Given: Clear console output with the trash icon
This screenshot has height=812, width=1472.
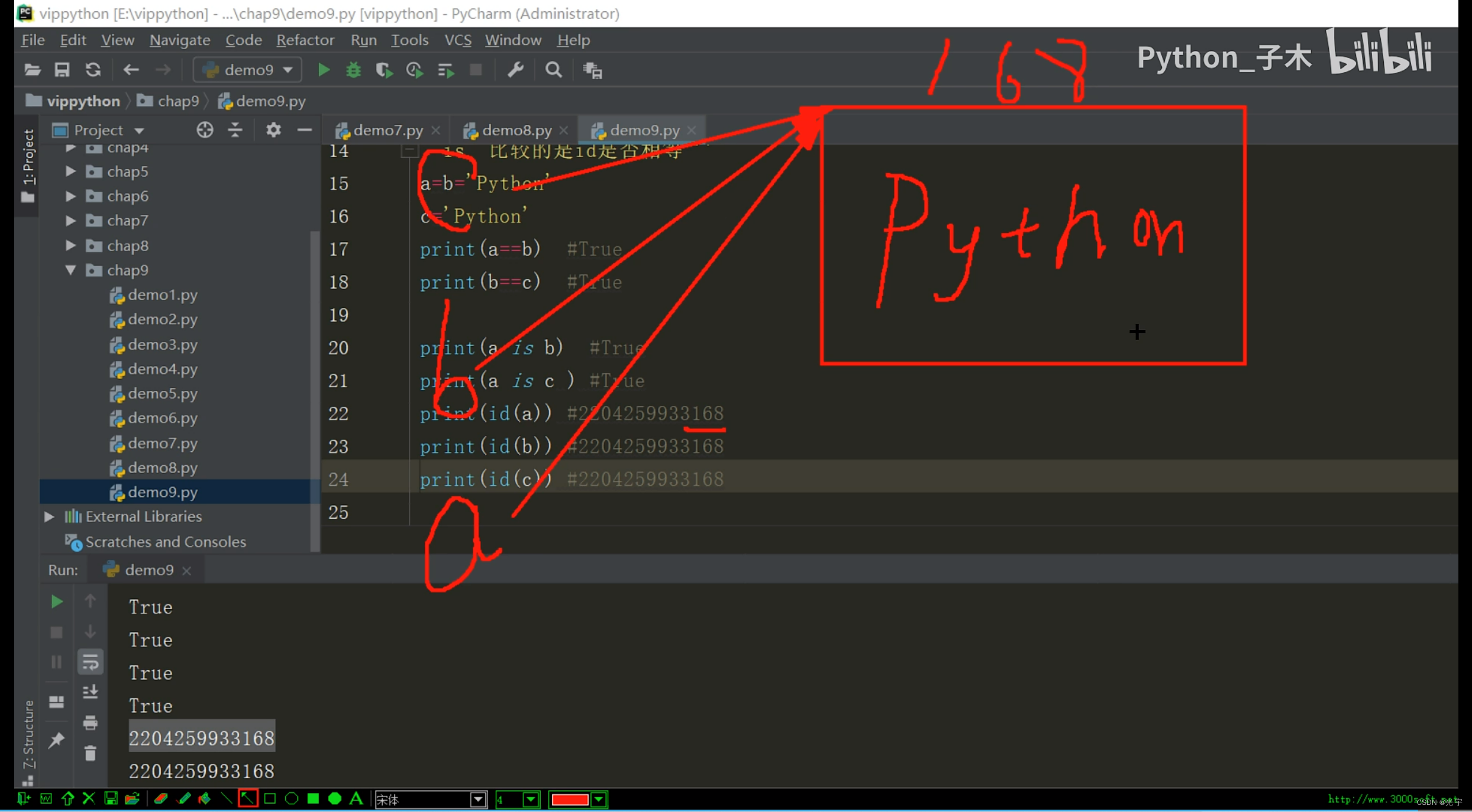Looking at the screenshot, I should 90,753.
